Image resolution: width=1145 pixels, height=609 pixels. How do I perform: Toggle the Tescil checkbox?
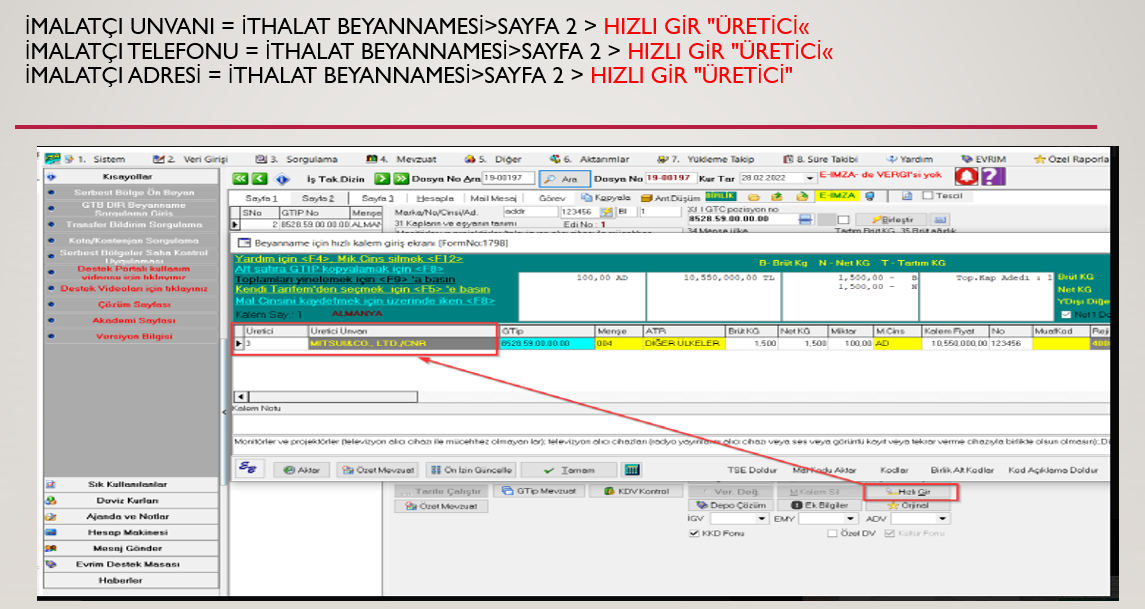click(927, 196)
